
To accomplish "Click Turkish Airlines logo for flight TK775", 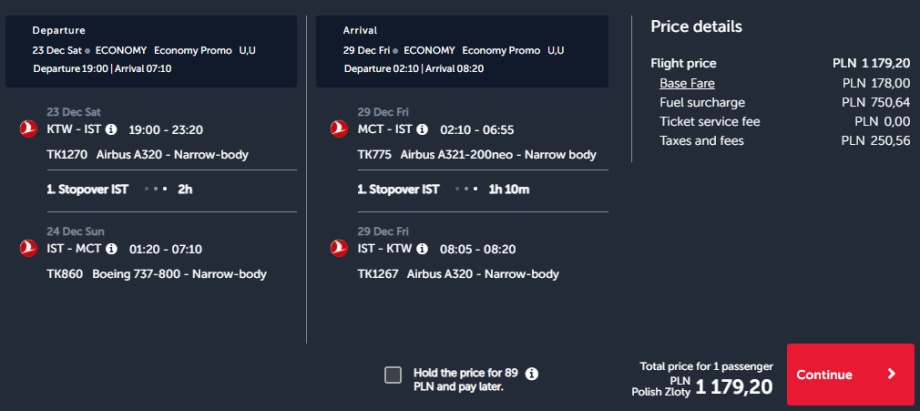I will 339,129.
